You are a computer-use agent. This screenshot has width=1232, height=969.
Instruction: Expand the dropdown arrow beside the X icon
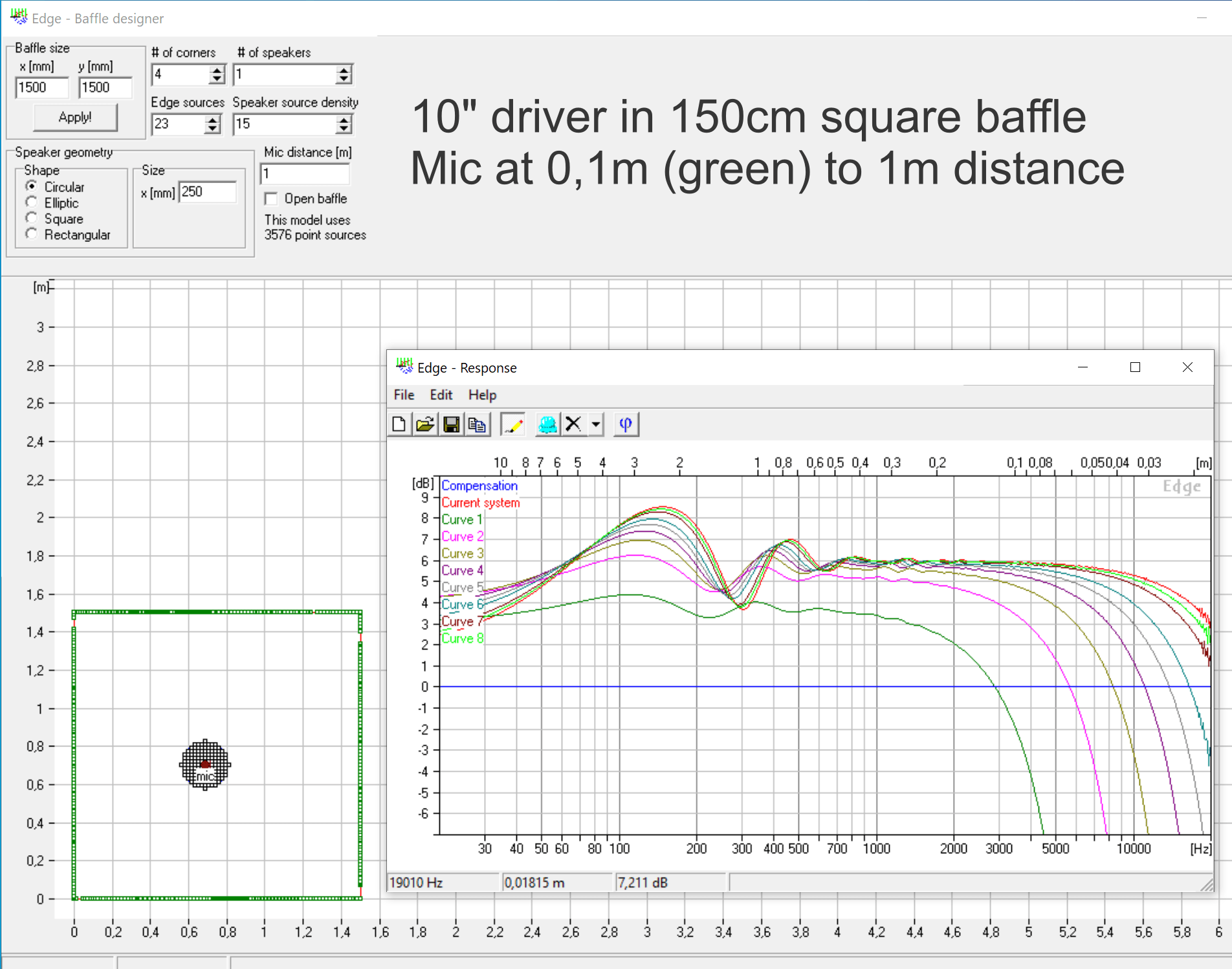596,424
